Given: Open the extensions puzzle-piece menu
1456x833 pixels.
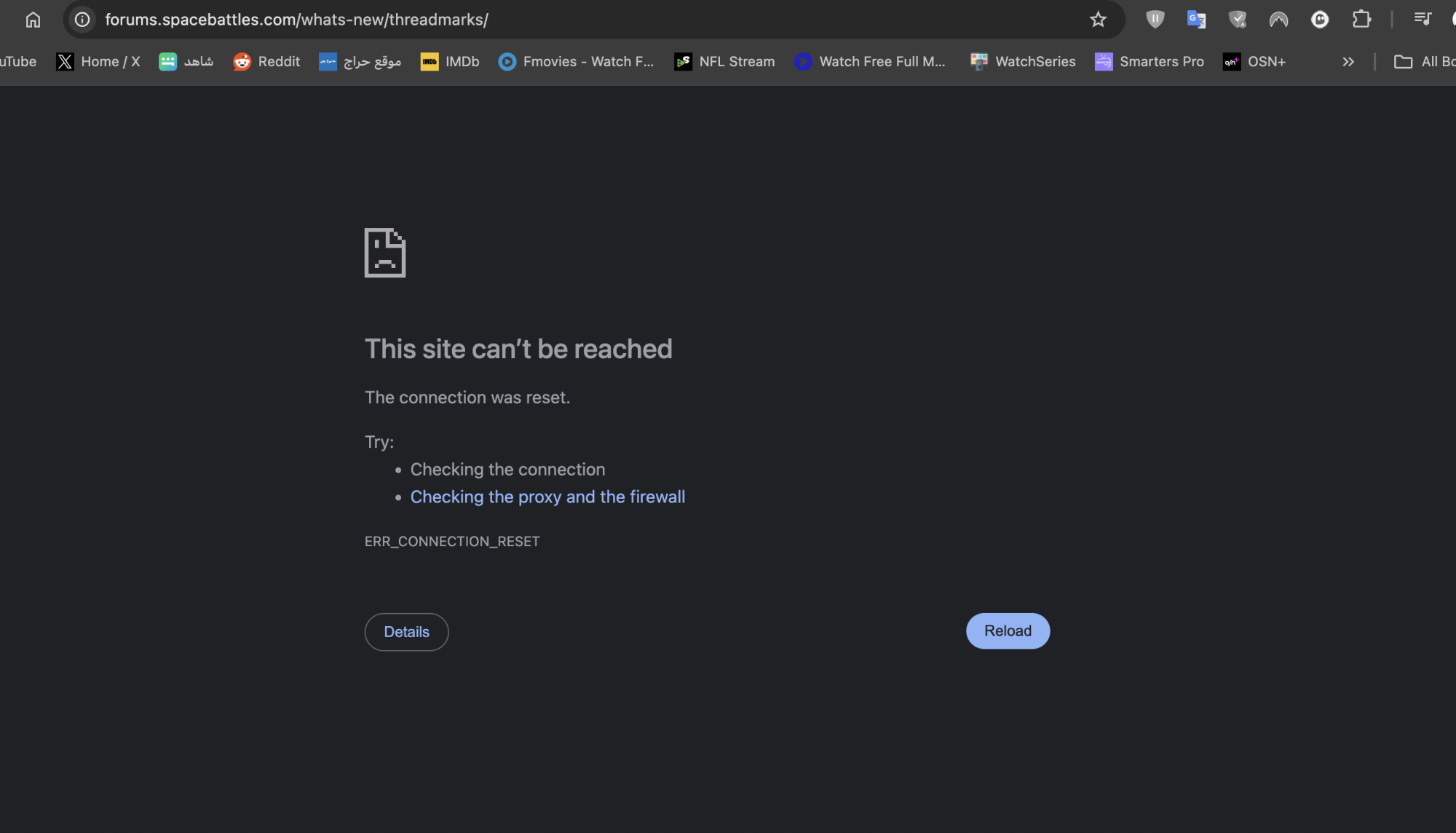Looking at the screenshot, I should pos(1361,20).
